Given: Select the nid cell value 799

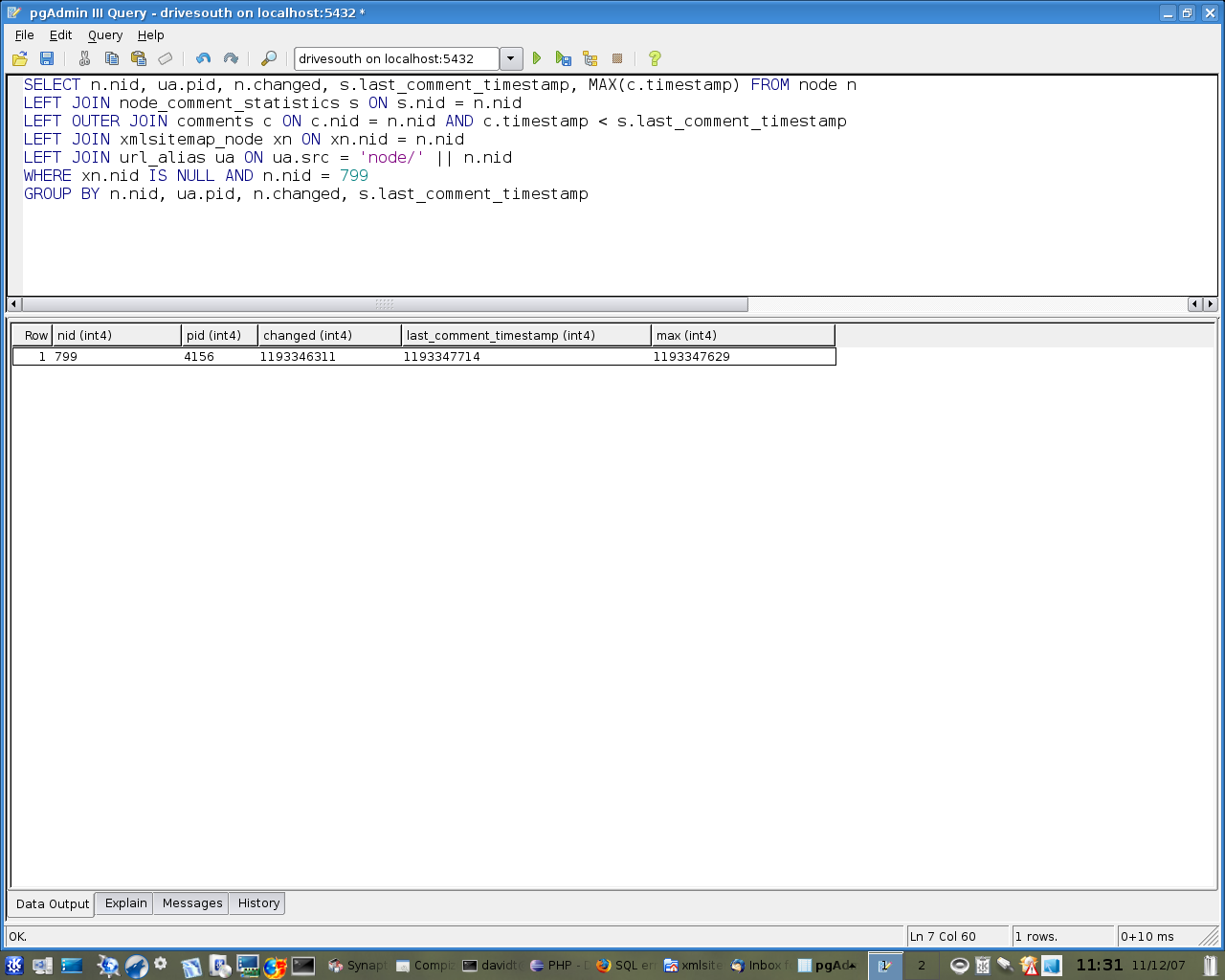Looking at the screenshot, I should coord(117,356).
